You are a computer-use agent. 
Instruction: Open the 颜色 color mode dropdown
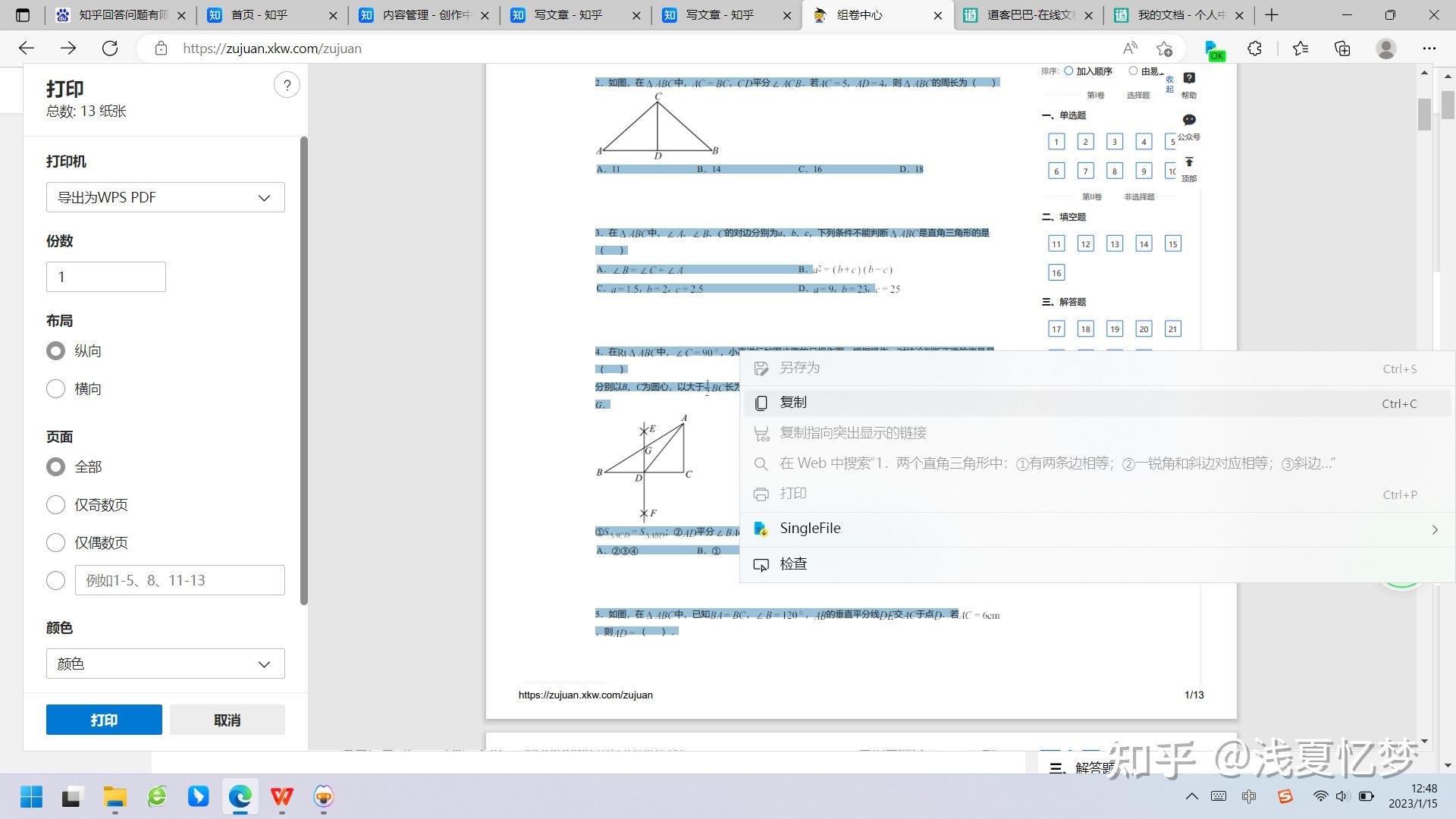pos(165,664)
